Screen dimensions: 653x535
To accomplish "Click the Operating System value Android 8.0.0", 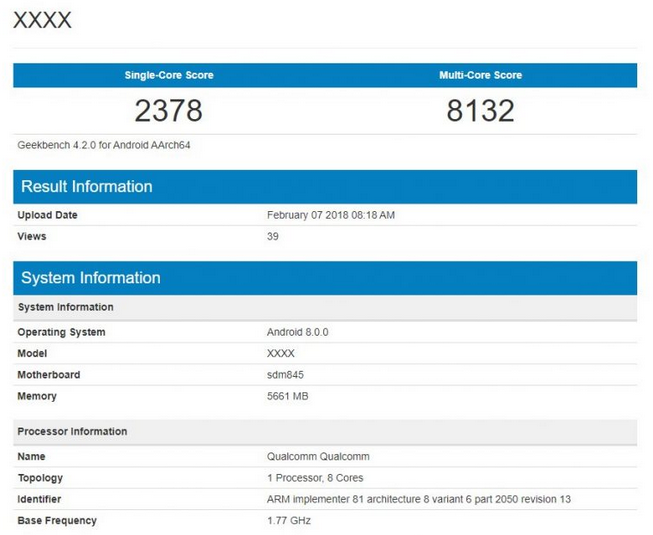I will (298, 332).
